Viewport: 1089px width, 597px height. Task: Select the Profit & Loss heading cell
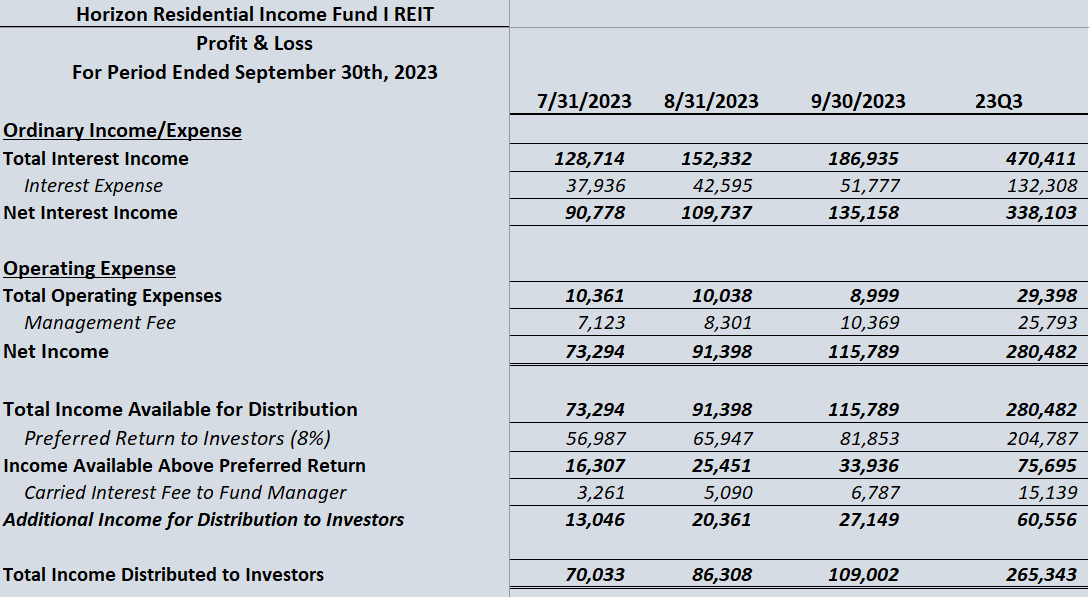254,44
